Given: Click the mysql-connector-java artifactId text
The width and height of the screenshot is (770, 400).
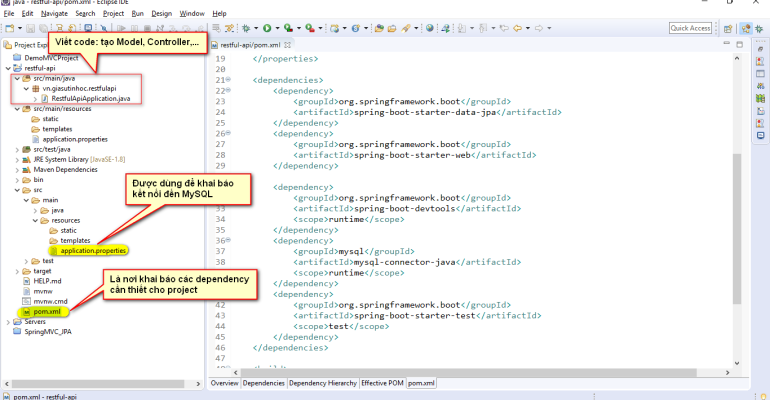Looking at the screenshot, I should click(x=404, y=262).
